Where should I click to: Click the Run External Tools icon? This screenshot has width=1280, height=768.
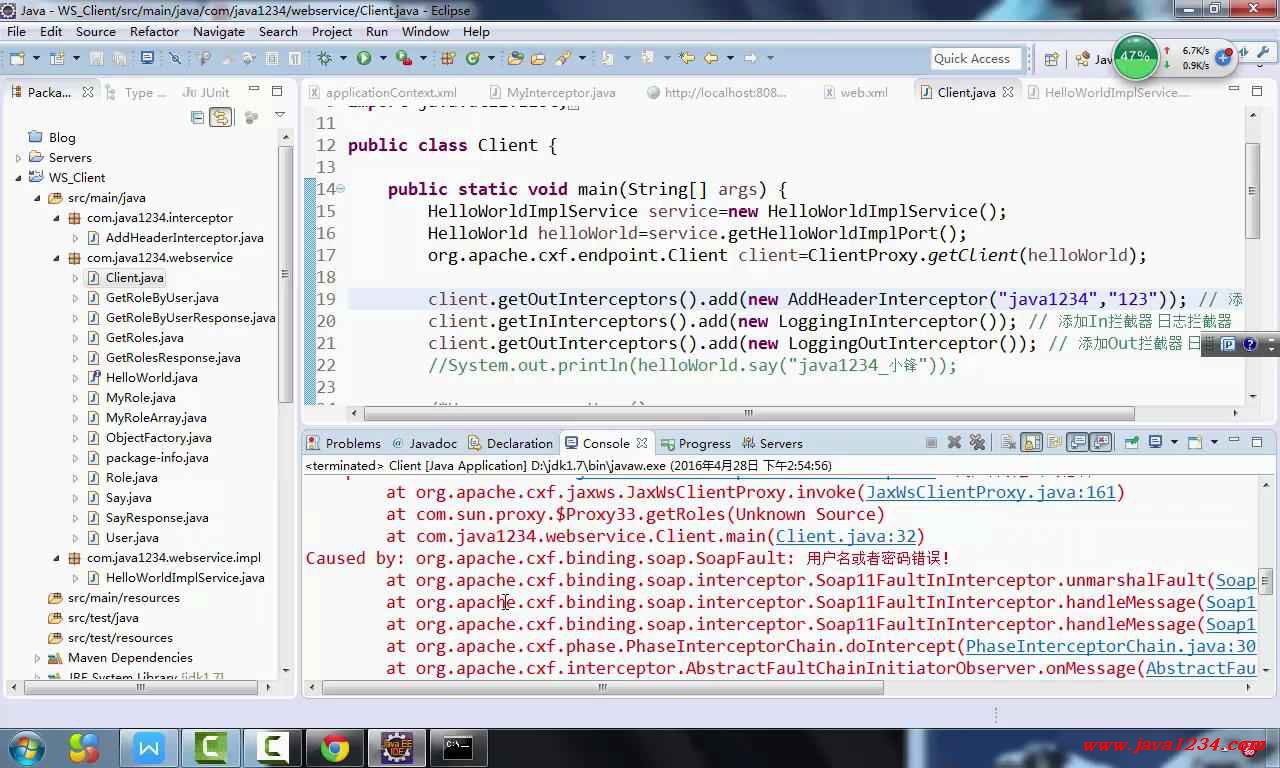403,59
